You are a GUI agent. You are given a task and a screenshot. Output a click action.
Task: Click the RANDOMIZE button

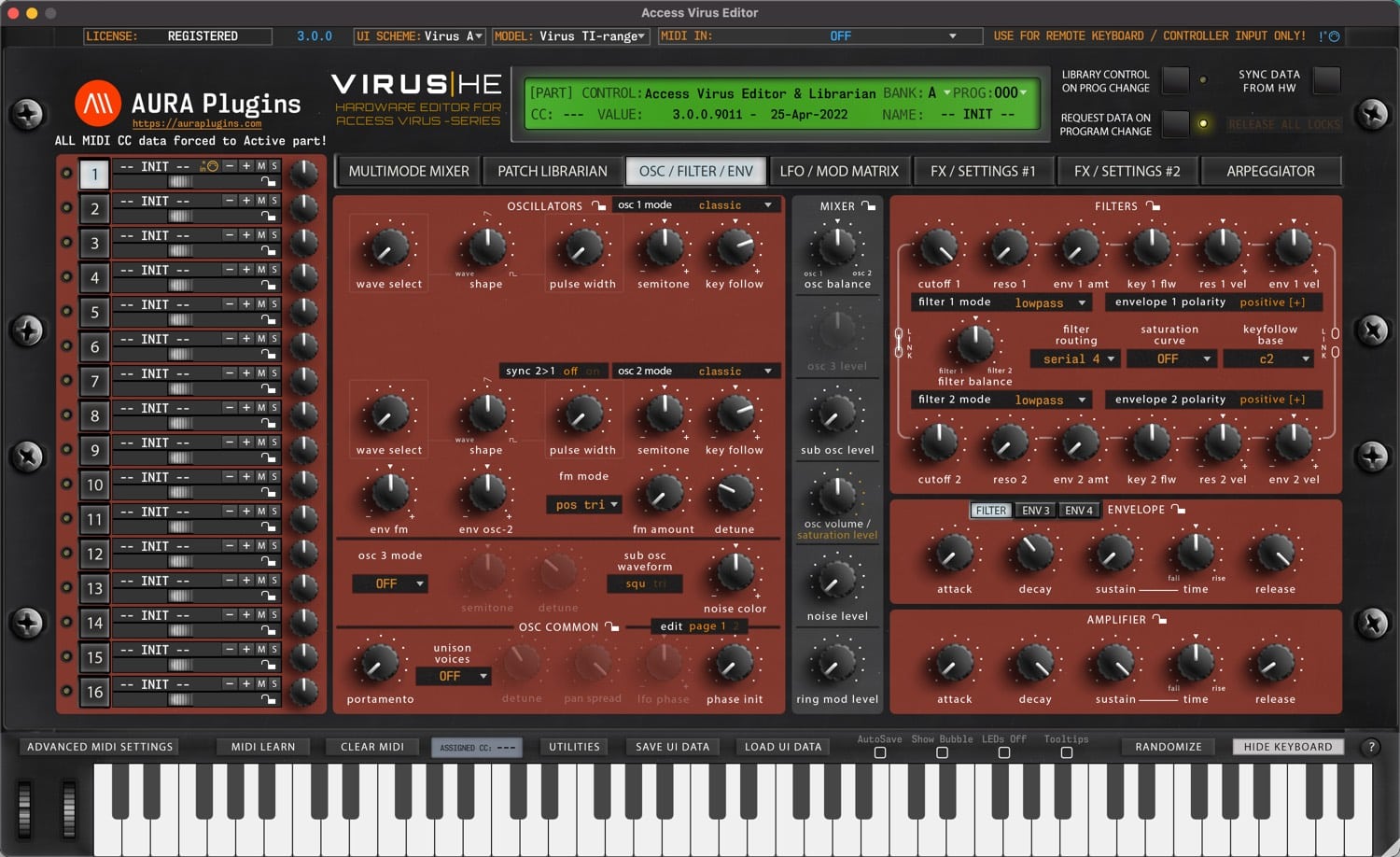click(x=1169, y=747)
